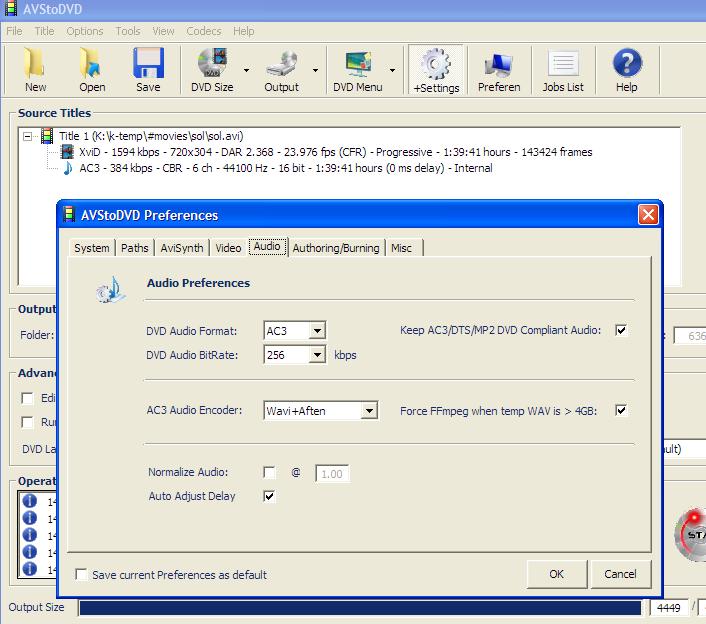Confirm preferences with the OK button
Viewport: 706px width, 624px height.
[x=557, y=574]
